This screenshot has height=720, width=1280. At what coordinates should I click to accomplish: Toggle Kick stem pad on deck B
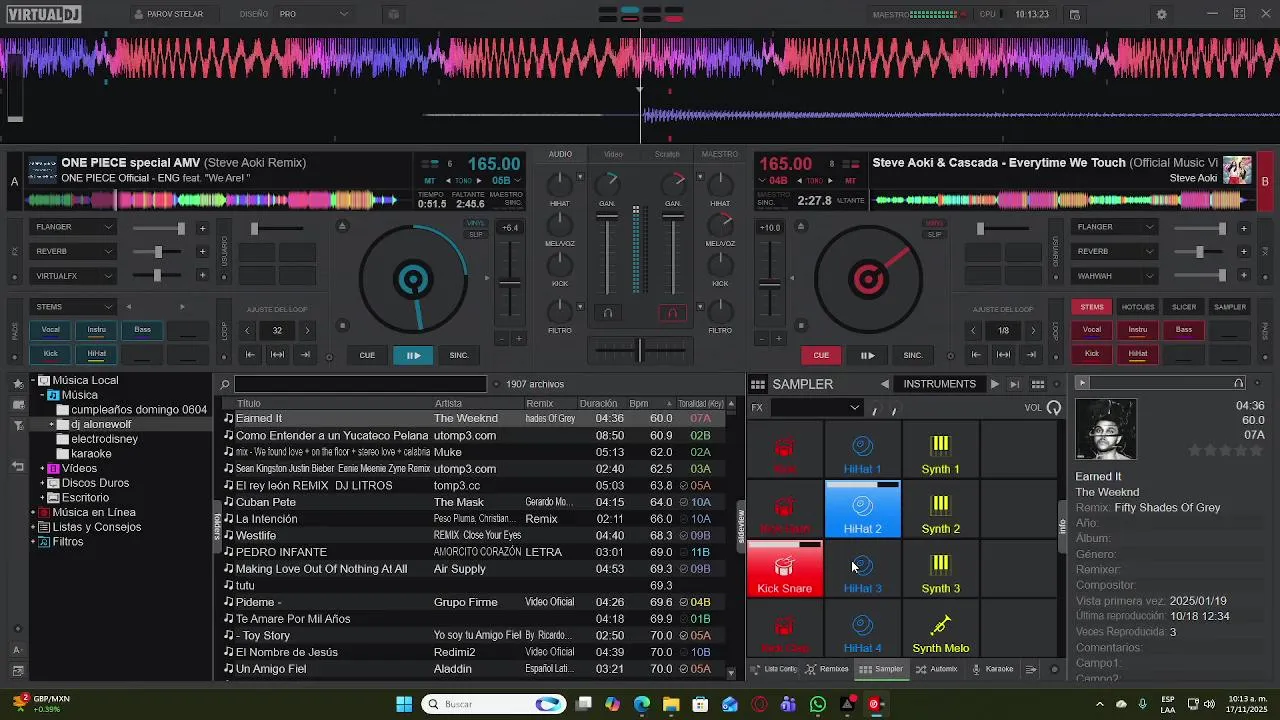pyautogui.click(x=1092, y=354)
